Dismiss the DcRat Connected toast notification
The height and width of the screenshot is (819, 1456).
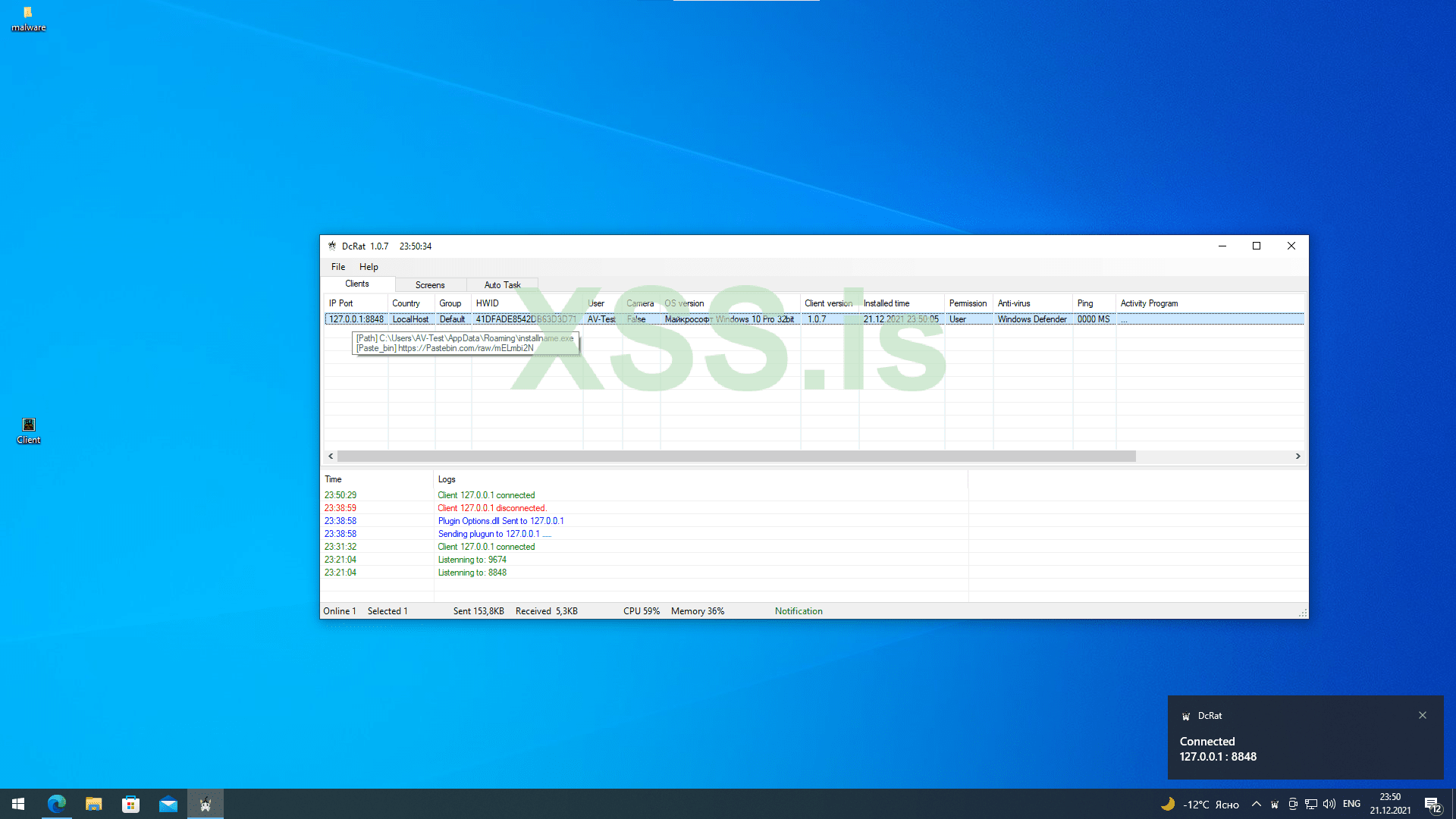point(1423,715)
